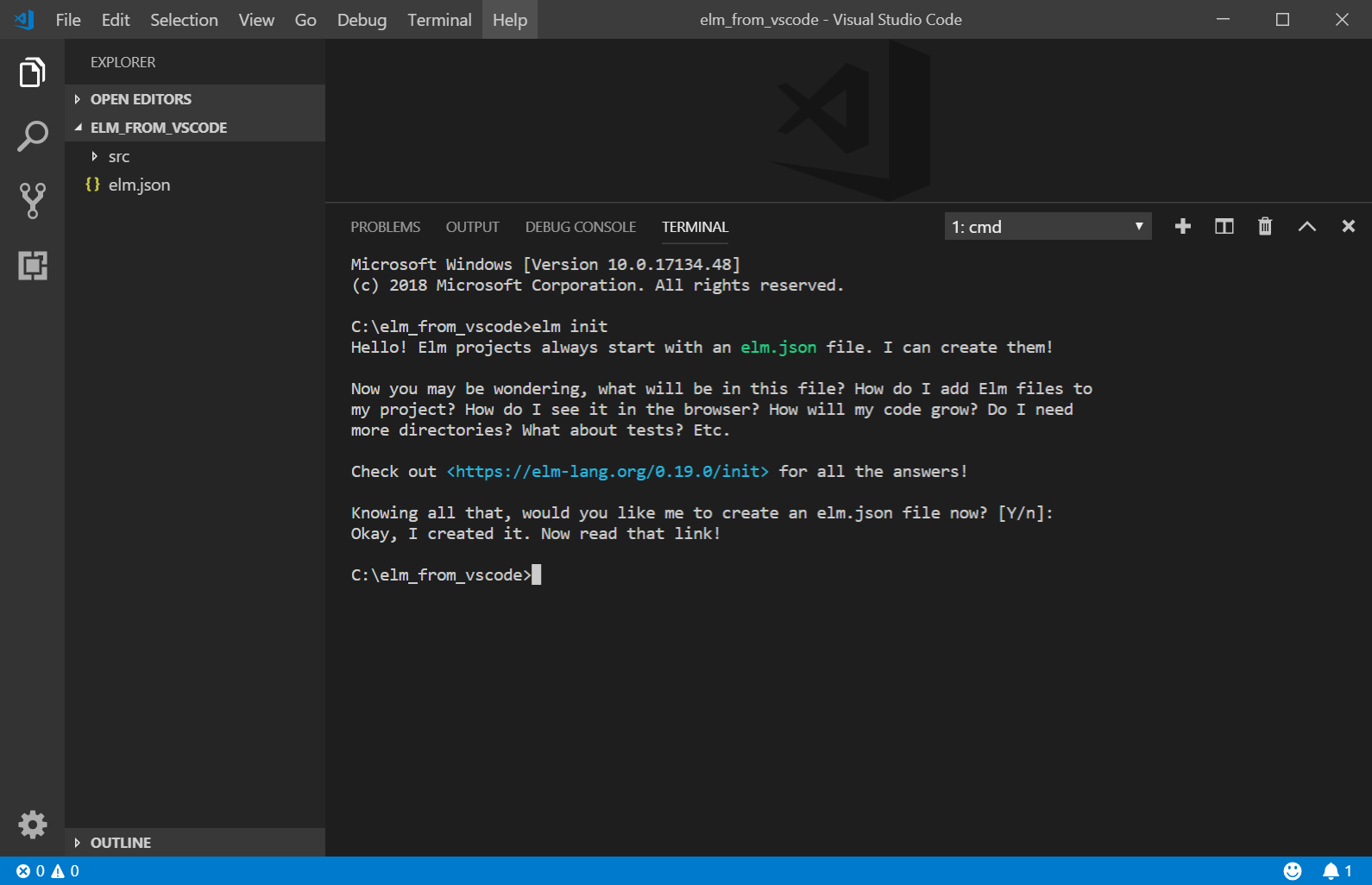Click the notifications bell in status bar
Screen dimensions: 1372x885
(x=1331, y=871)
